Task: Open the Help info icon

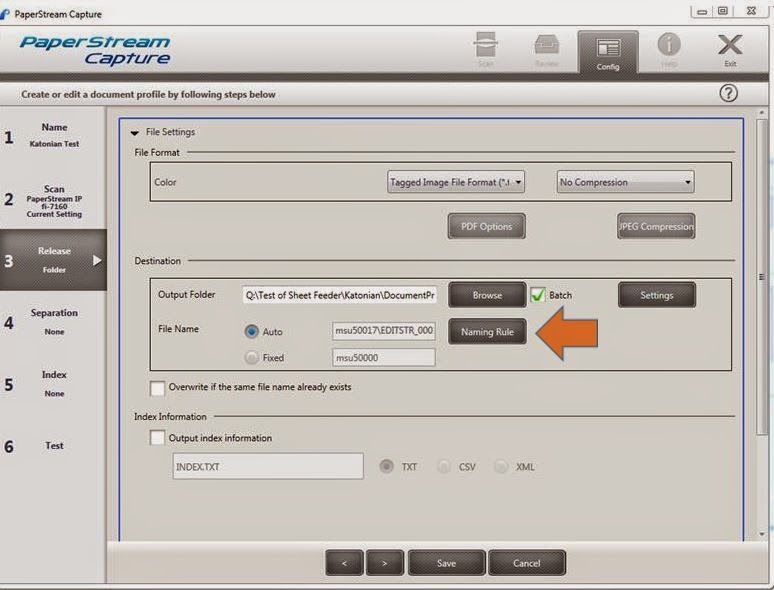Action: [x=669, y=49]
